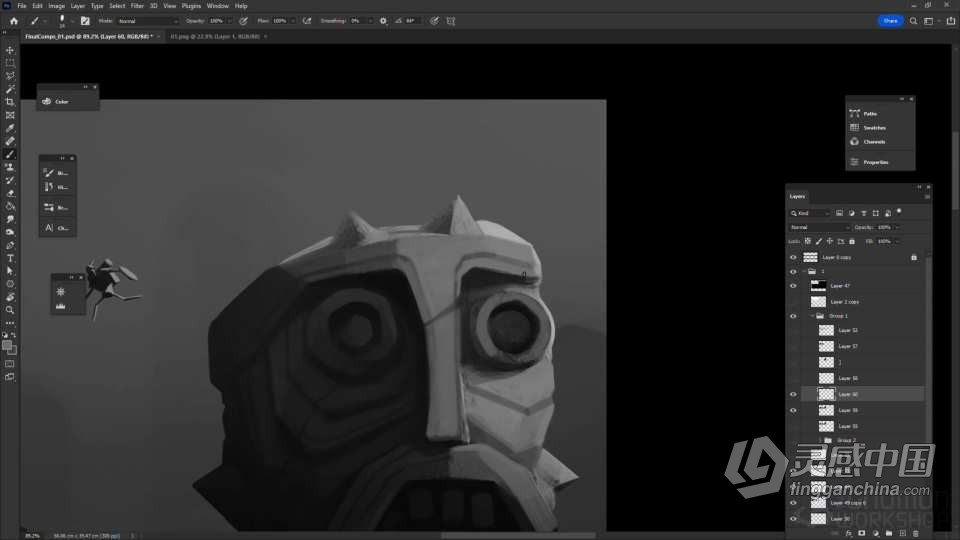Open the Search icon at top right
The width and height of the screenshot is (960, 540).
(x=913, y=21)
